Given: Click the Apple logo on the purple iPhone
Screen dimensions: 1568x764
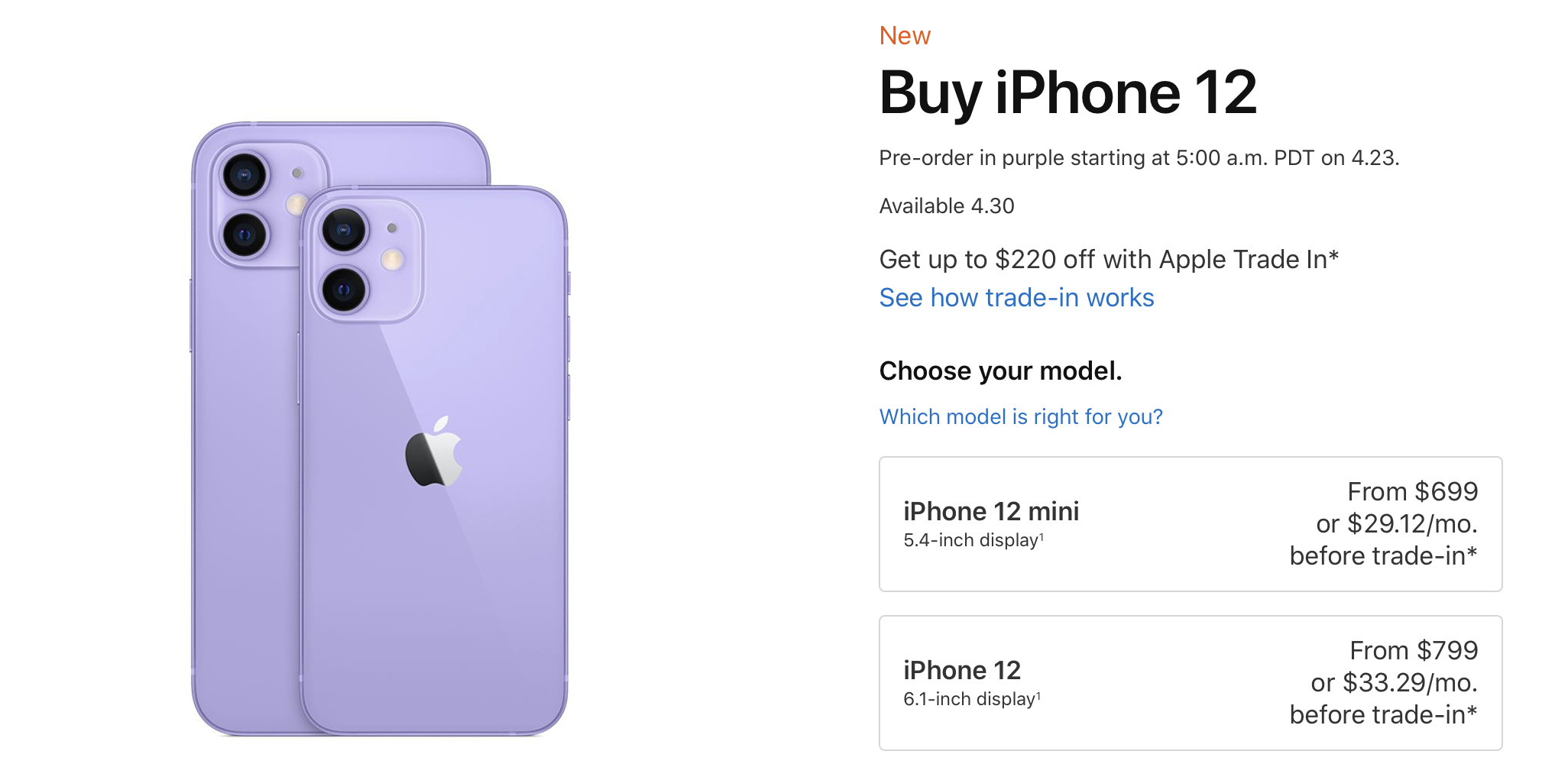Looking at the screenshot, I should [434, 453].
